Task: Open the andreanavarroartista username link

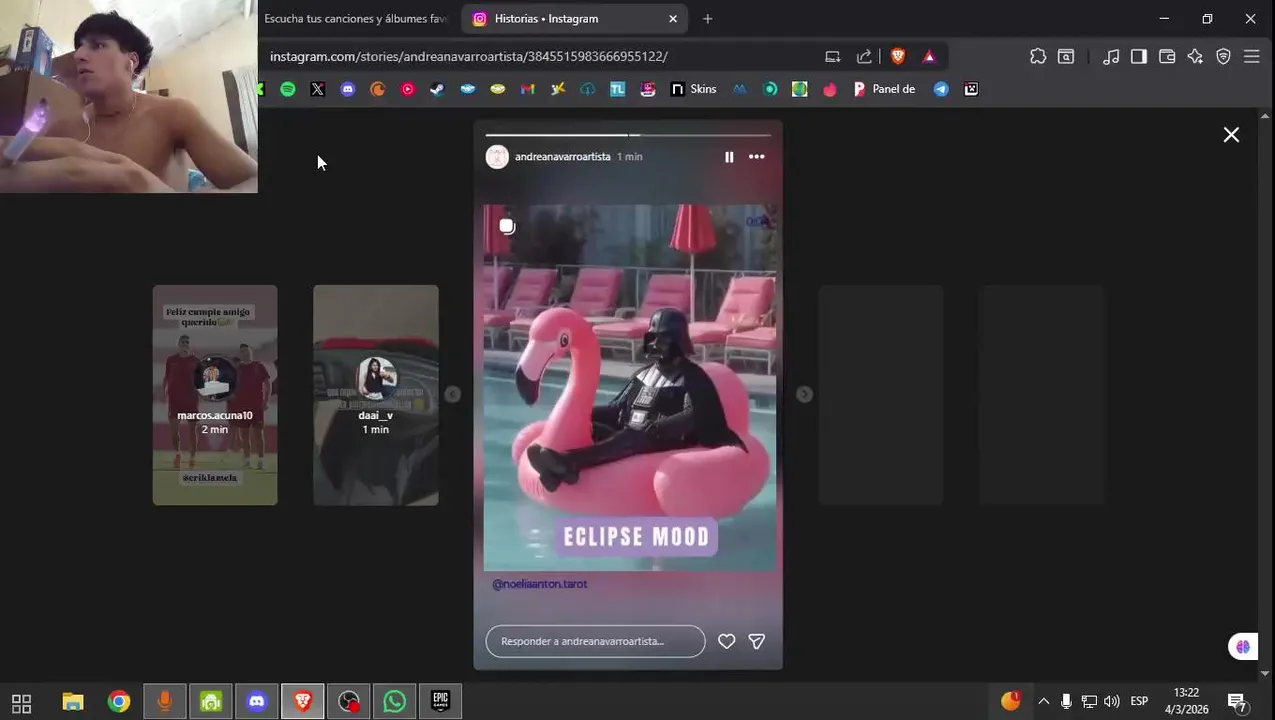Action: click(562, 157)
